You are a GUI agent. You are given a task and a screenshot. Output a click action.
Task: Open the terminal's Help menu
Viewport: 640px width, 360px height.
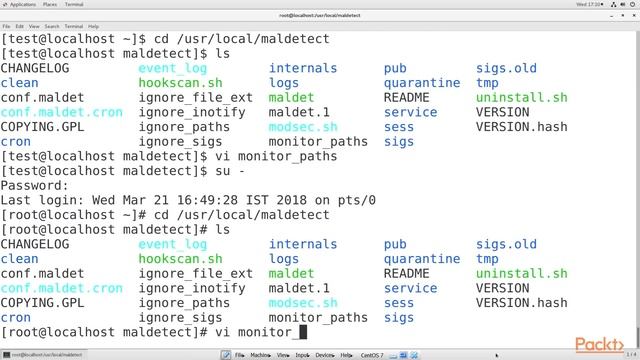coord(93,27)
